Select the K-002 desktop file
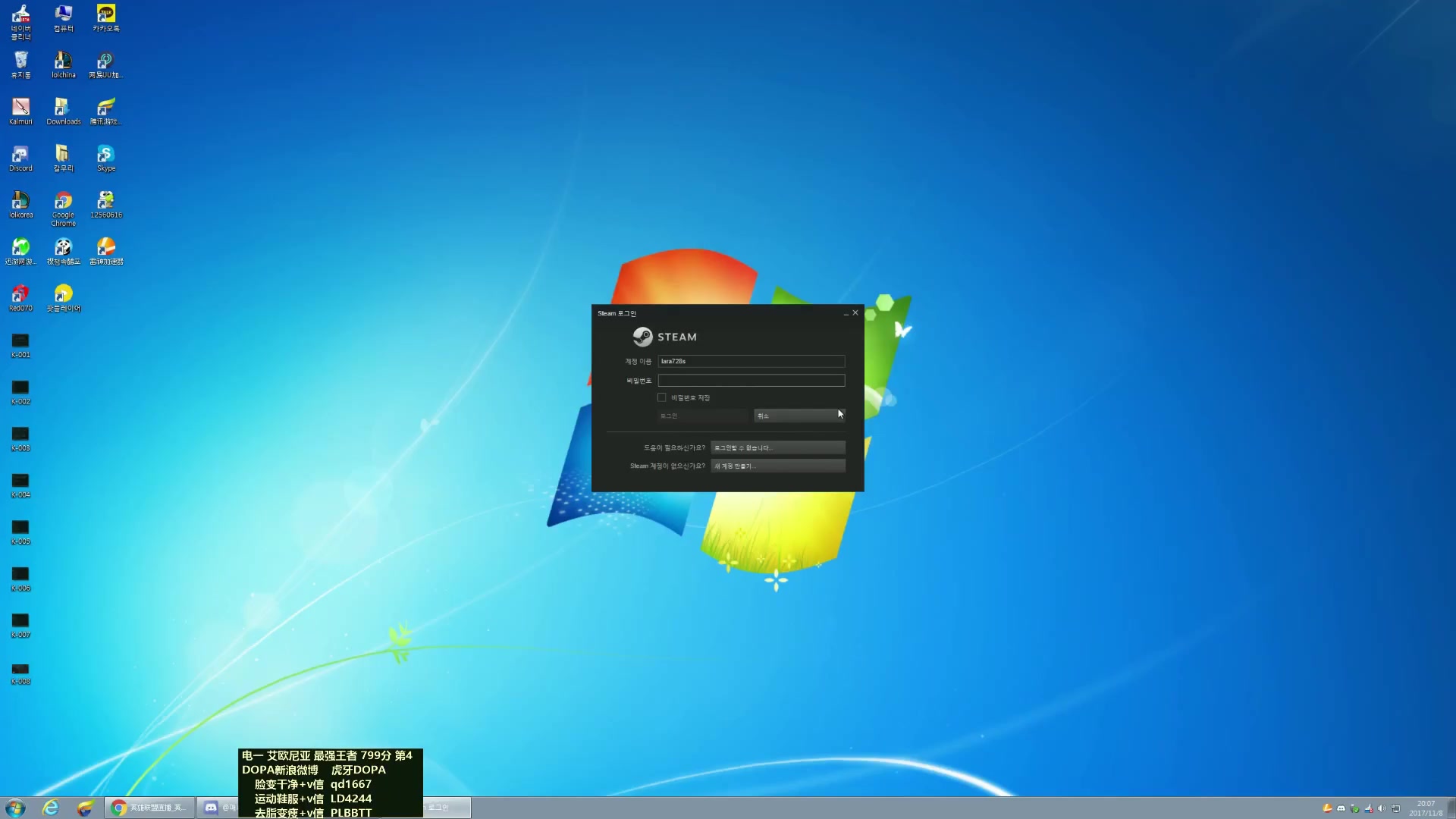 (x=20, y=392)
